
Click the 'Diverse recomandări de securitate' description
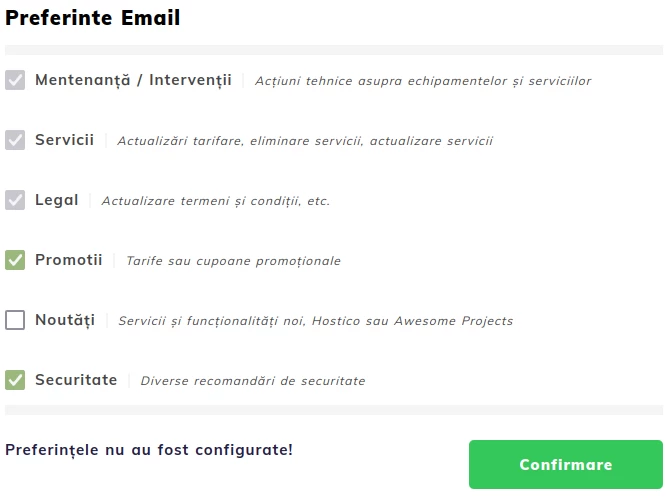point(252,381)
